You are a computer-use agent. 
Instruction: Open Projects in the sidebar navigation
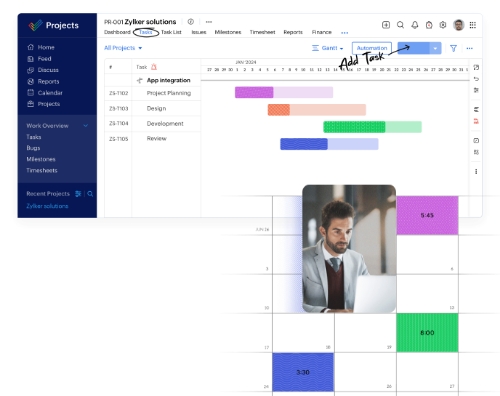(x=43, y=104)
